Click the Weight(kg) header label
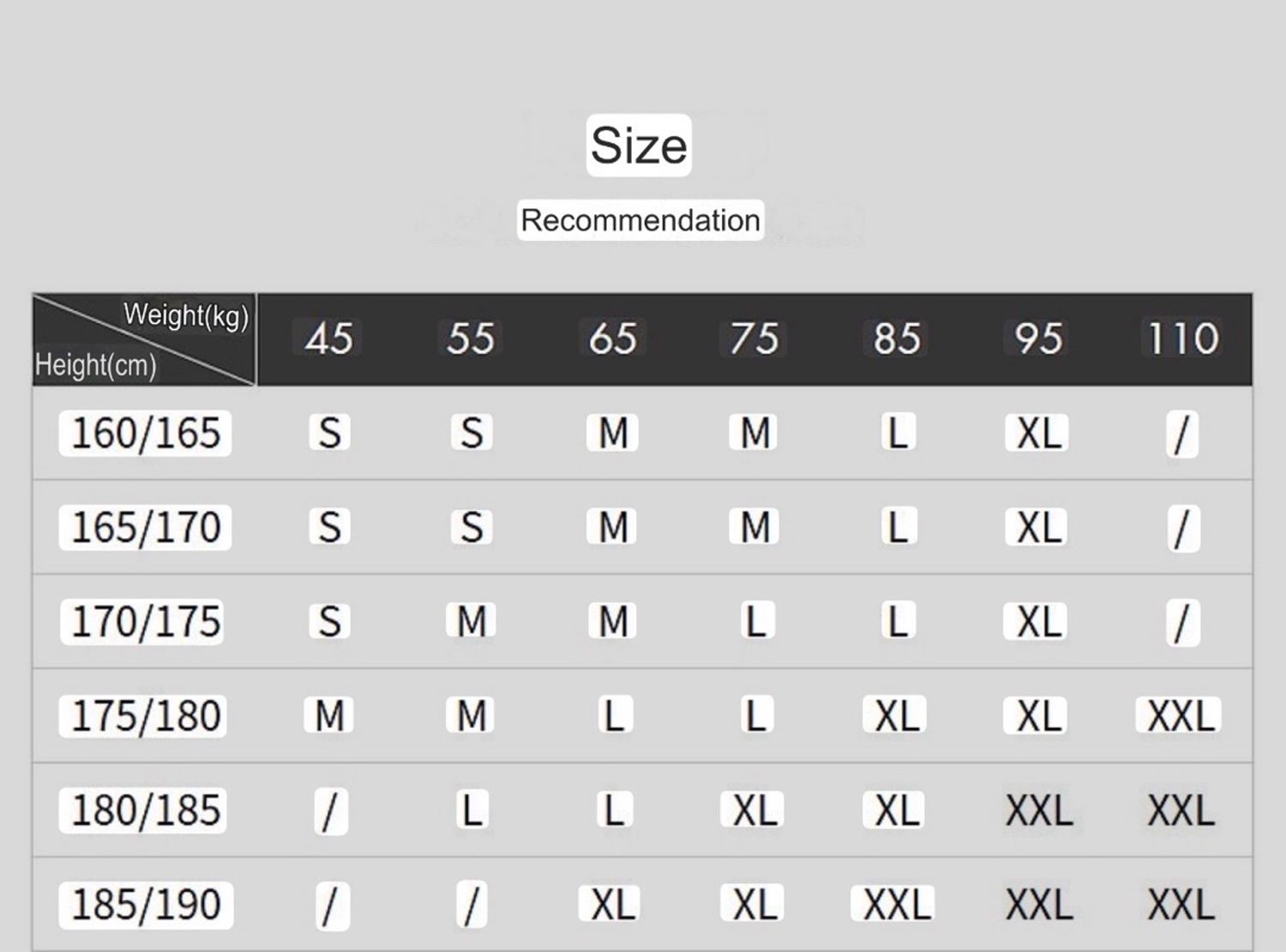The image size is (1286, 952). click(186, 315)
